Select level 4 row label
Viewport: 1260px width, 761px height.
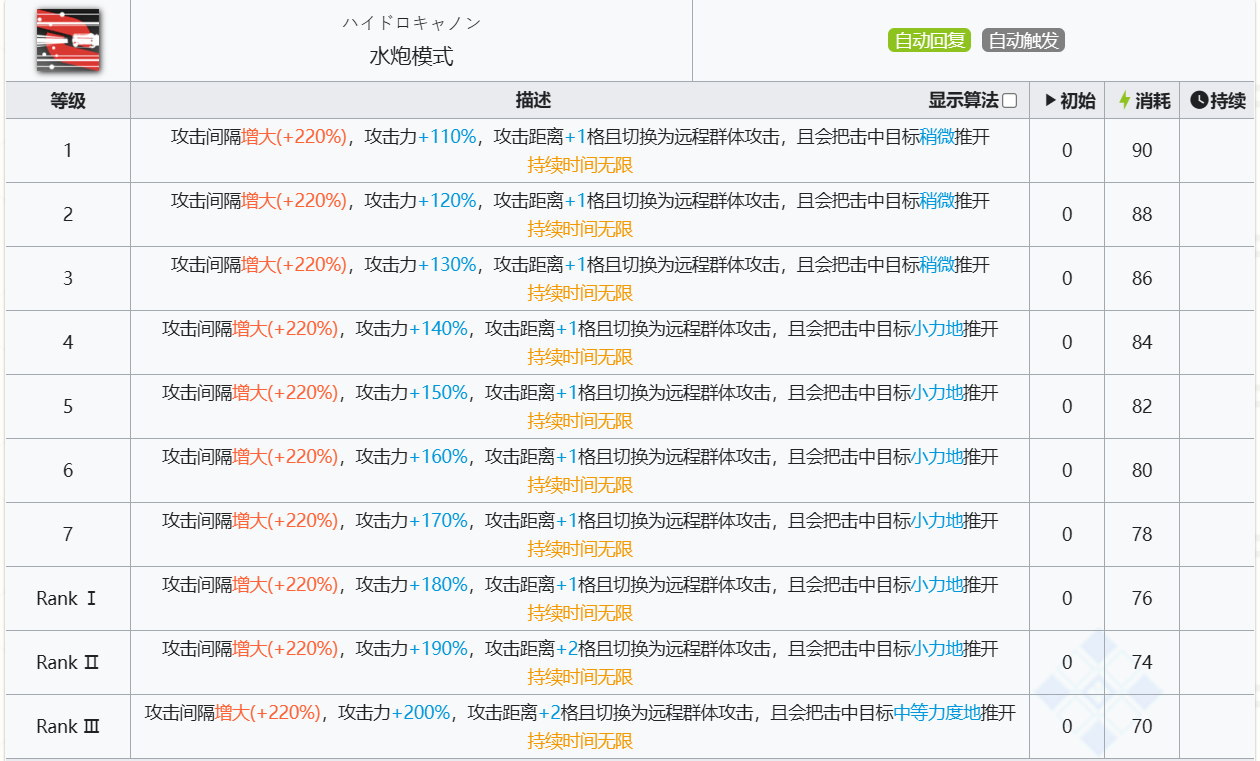click(68, 343)
